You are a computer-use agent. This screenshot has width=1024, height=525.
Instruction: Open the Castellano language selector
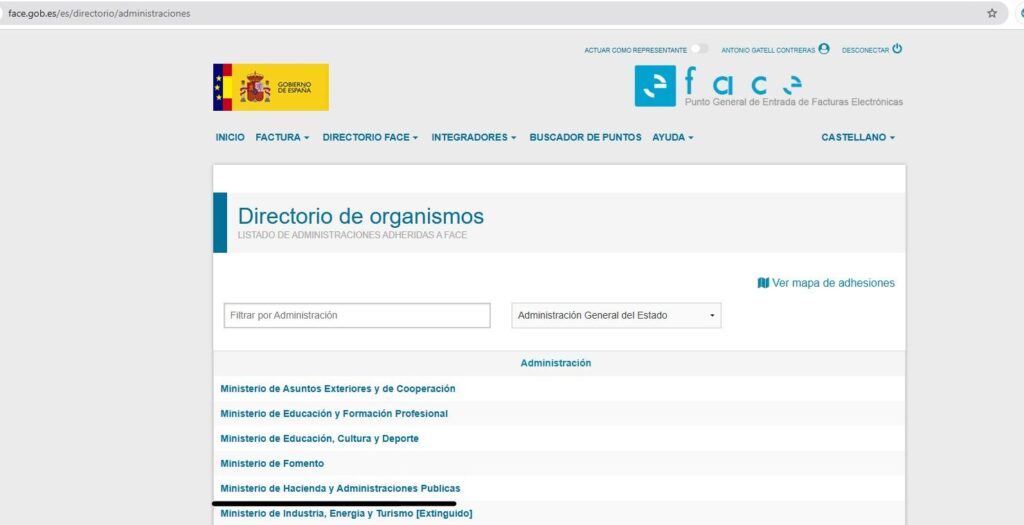(857, 137)
